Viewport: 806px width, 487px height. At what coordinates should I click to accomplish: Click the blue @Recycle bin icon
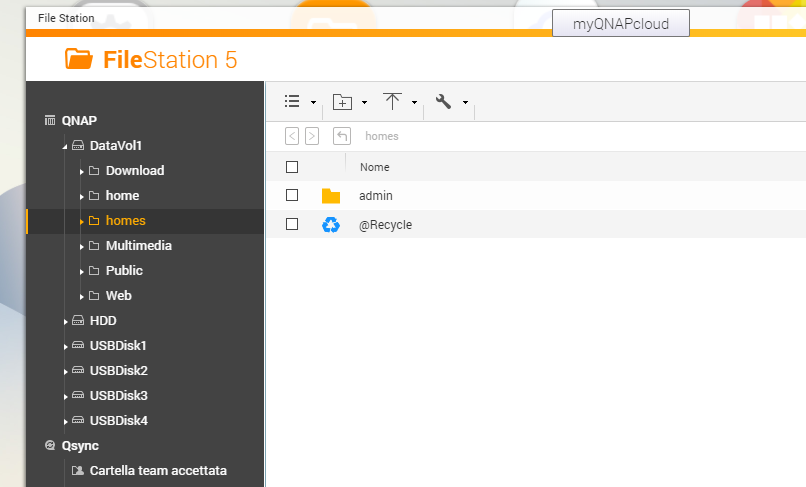pos(331,225)
